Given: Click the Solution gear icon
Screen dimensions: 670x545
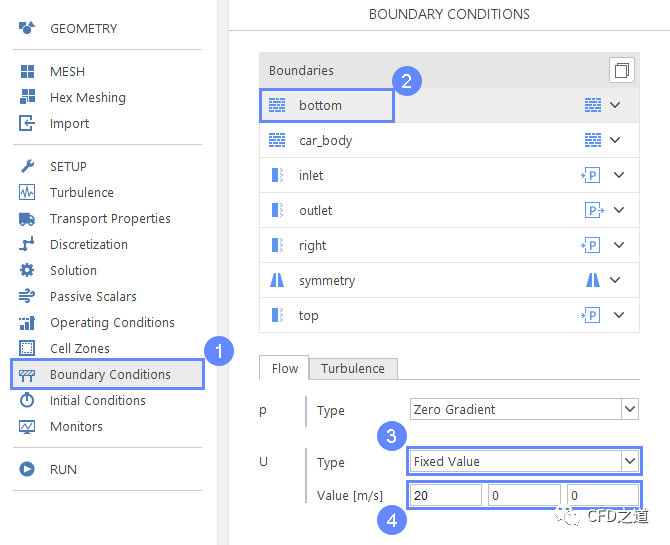Looking at the screenshot, I should pos(28,270).
